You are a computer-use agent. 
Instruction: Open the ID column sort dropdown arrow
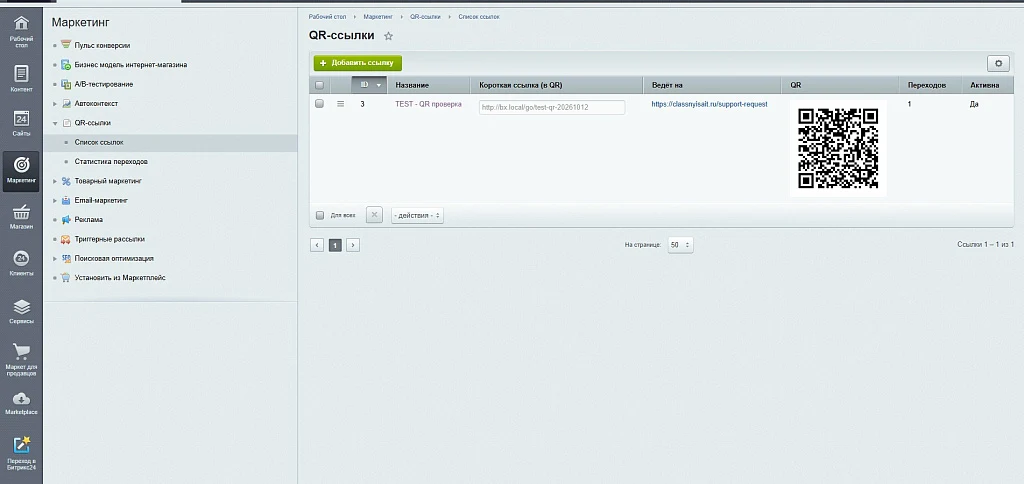coord(378,85)
